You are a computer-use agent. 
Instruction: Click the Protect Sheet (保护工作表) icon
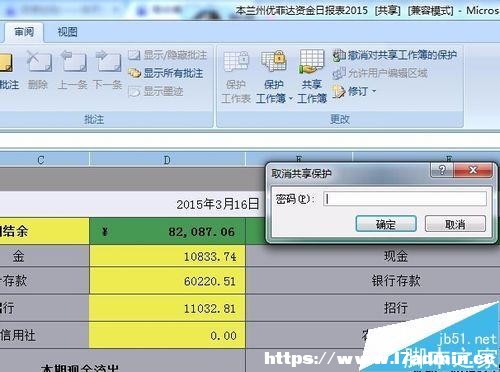[x=236, y=77]
